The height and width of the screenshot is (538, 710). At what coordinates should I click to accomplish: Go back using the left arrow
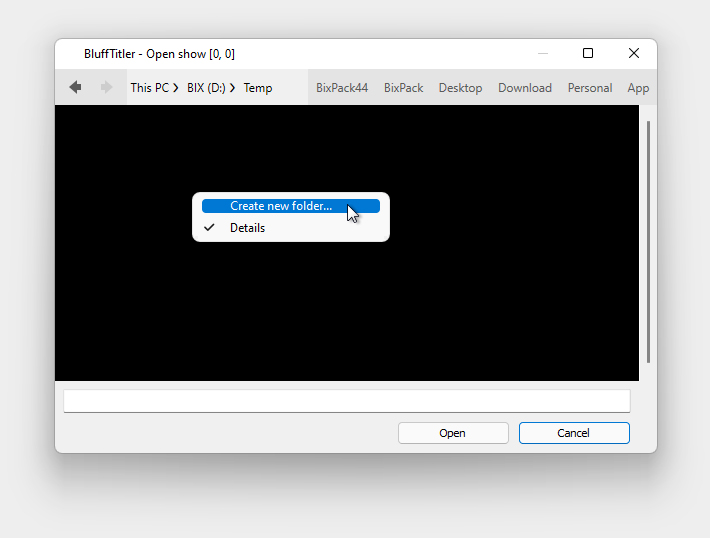(x=76, y=87)
